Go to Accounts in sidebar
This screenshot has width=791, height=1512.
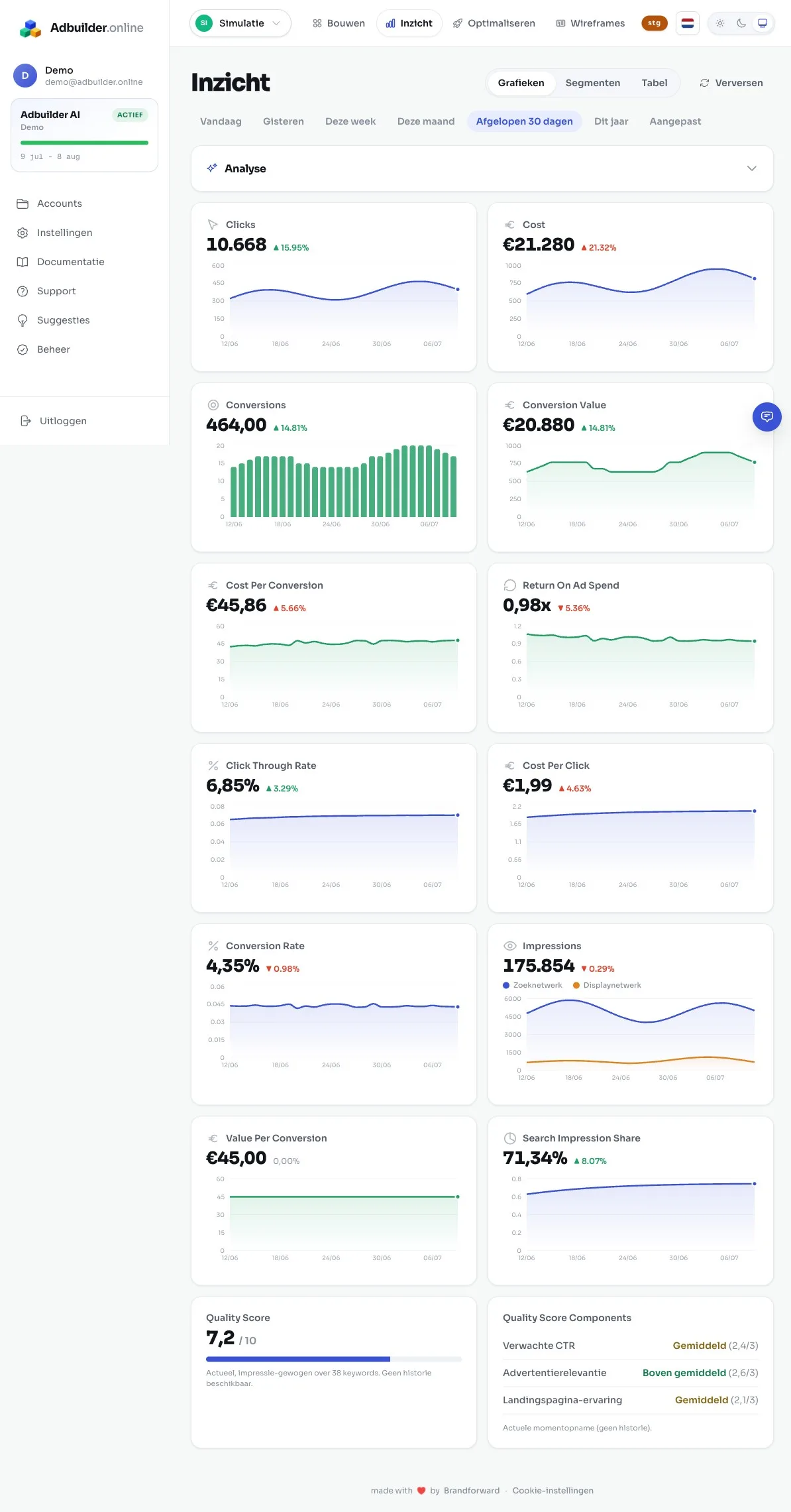coord(84,204)
